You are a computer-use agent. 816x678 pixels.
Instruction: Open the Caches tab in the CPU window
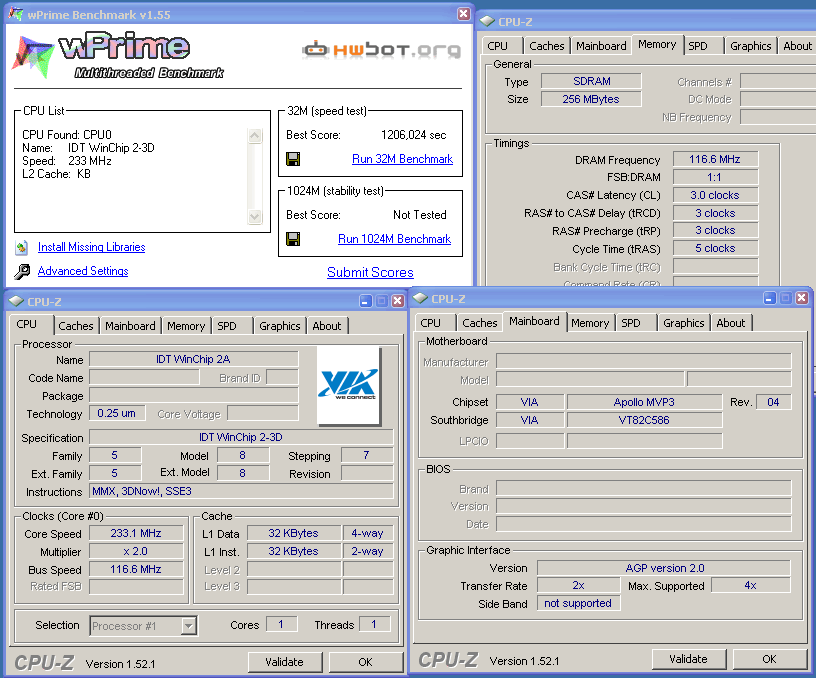[x=75, y=326]
